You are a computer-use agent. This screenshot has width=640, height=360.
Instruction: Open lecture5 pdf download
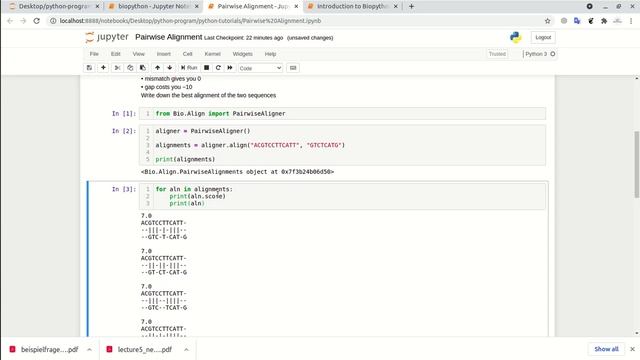139,349
